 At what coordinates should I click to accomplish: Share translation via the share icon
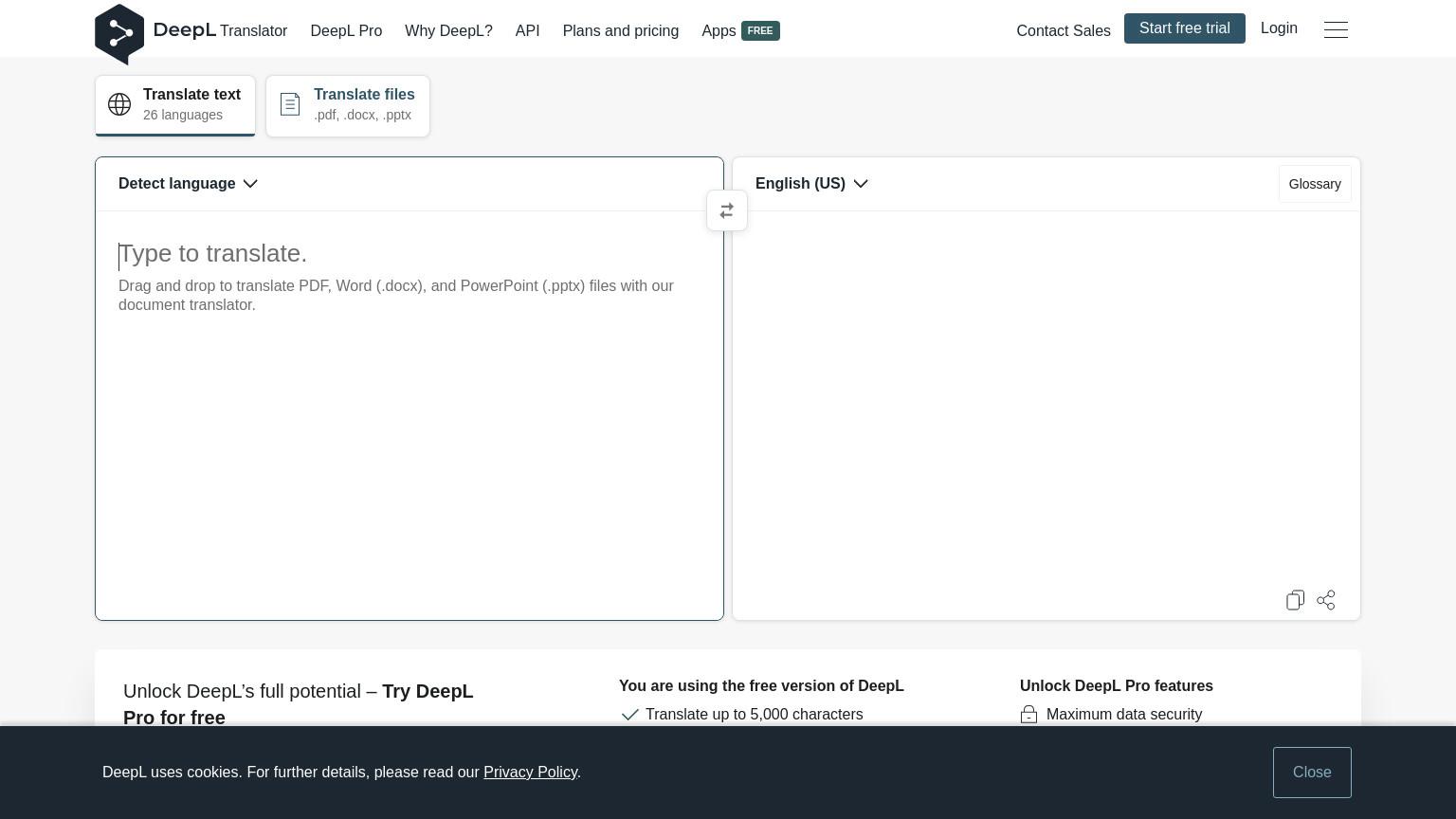pyautogui.click(x=1326, y=600)
